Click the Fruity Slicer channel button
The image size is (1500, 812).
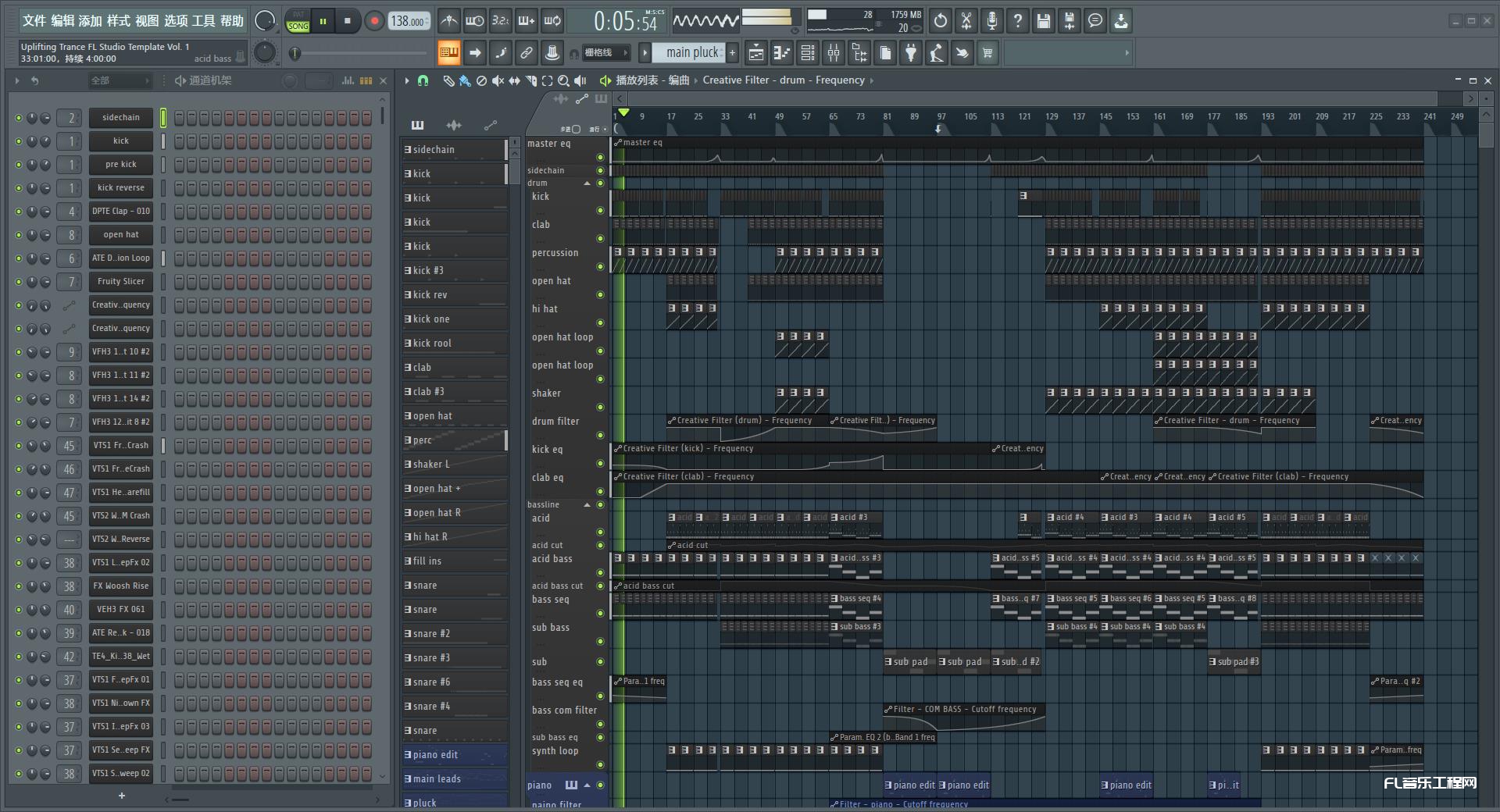coord(121,282)
